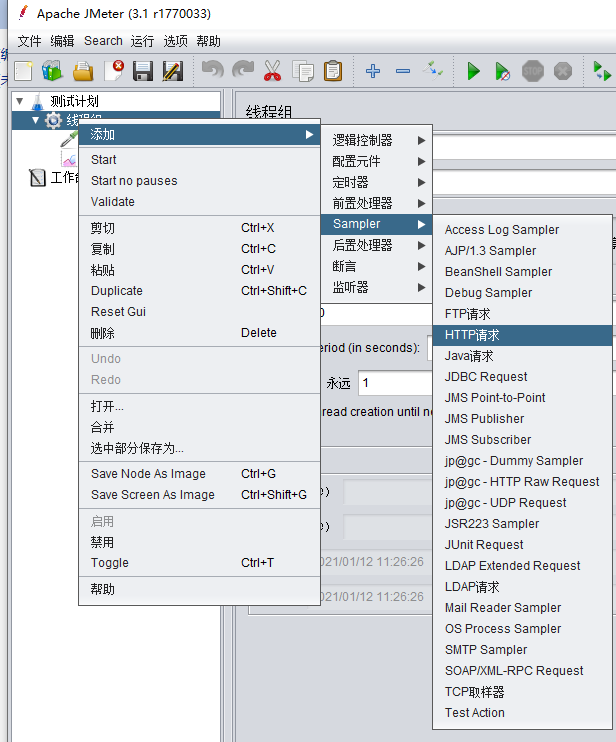Expand the 监听器 submenu
Screen dimensions: 616x742
[377, 287]
